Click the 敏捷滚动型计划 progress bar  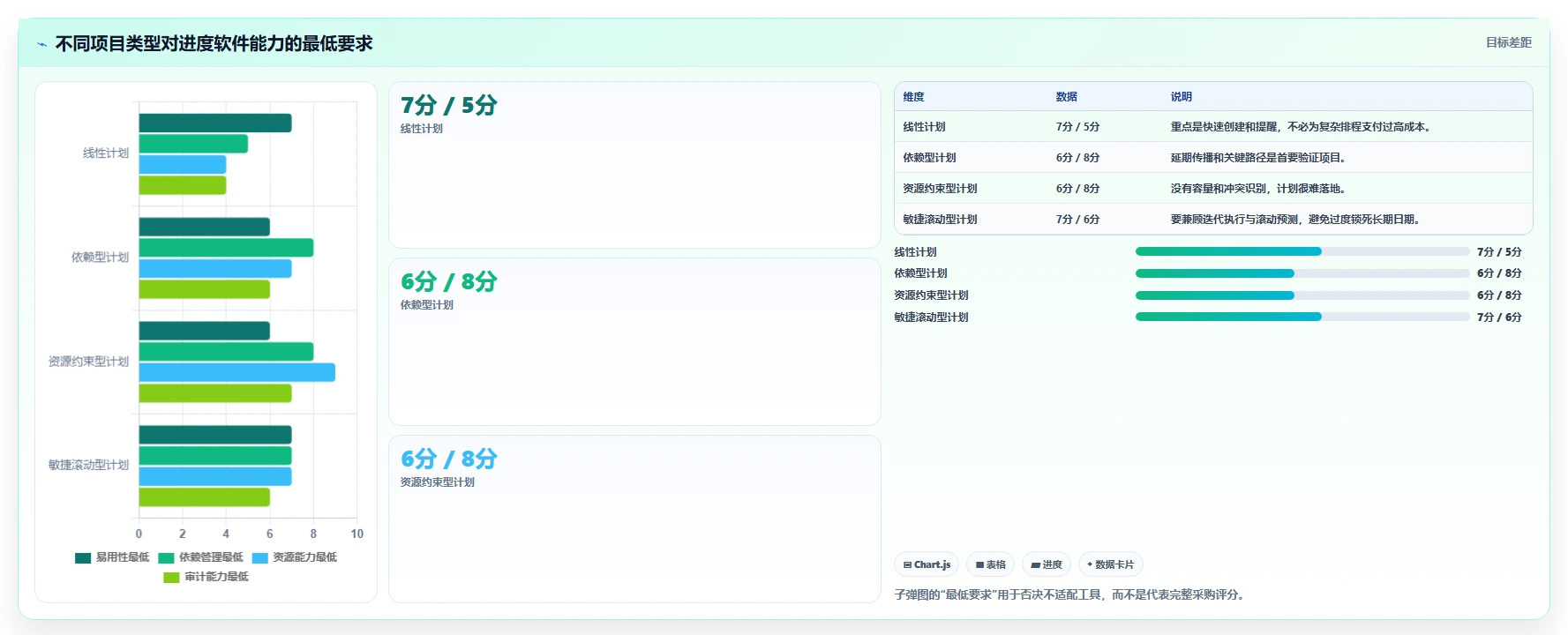click(1302, 317)
